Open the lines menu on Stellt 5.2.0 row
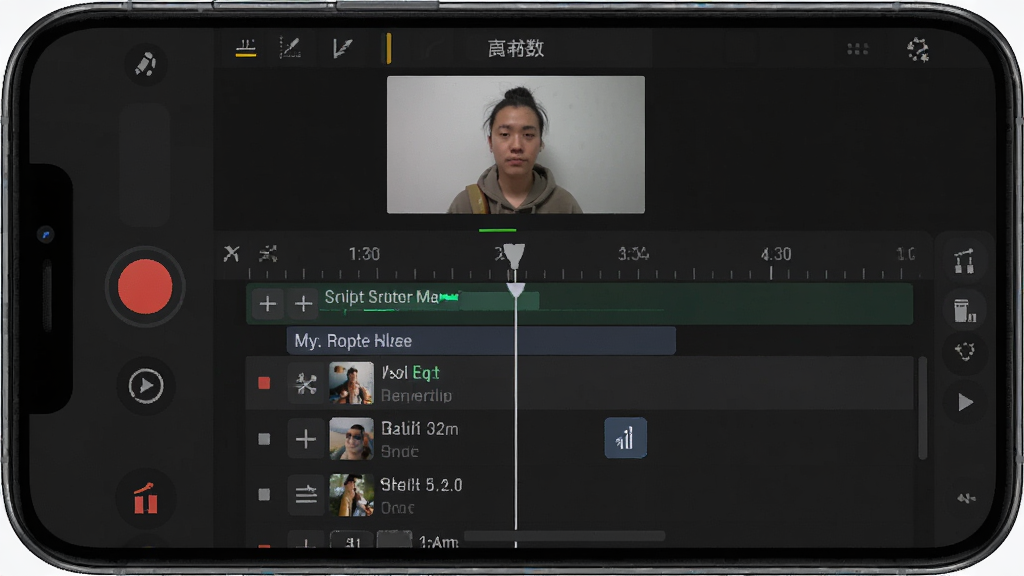1024x576 pixels. click(306, 494)
